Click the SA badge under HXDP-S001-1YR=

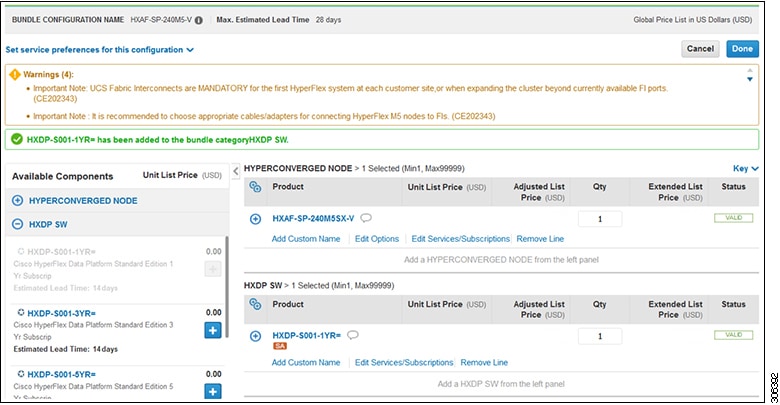point(280,346)
